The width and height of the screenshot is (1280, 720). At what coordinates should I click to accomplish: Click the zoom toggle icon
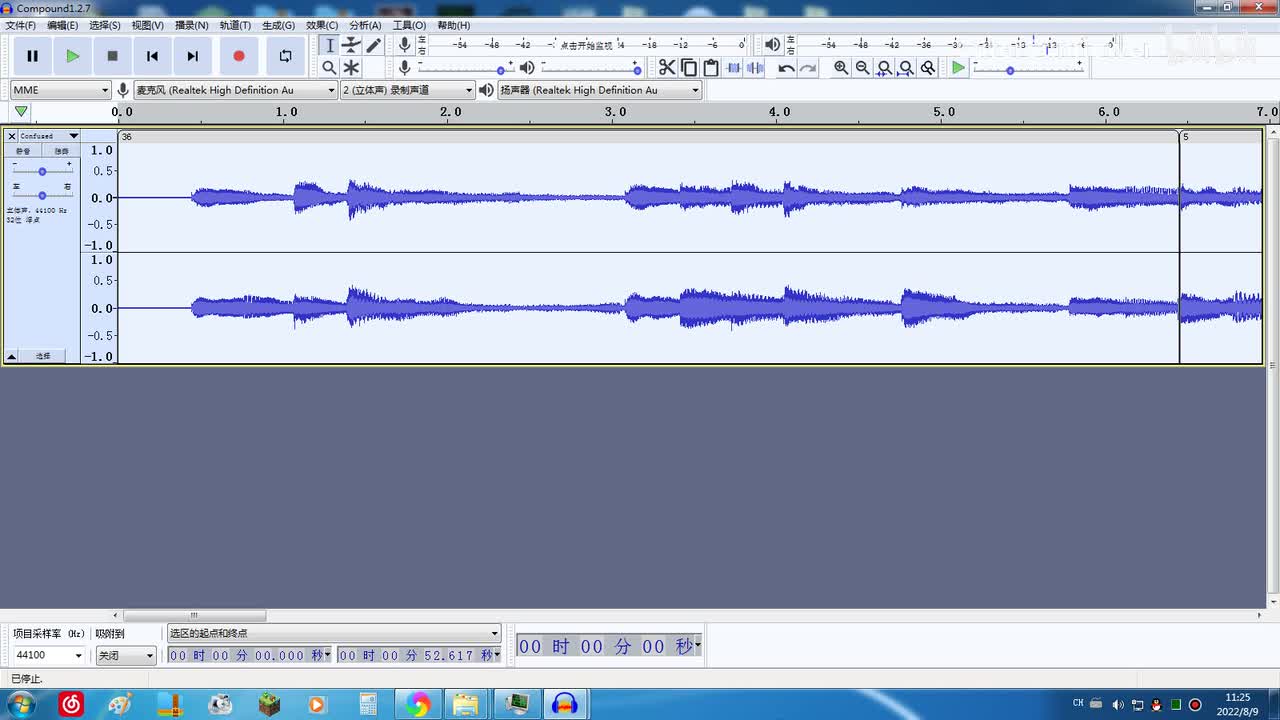point(928,67)
